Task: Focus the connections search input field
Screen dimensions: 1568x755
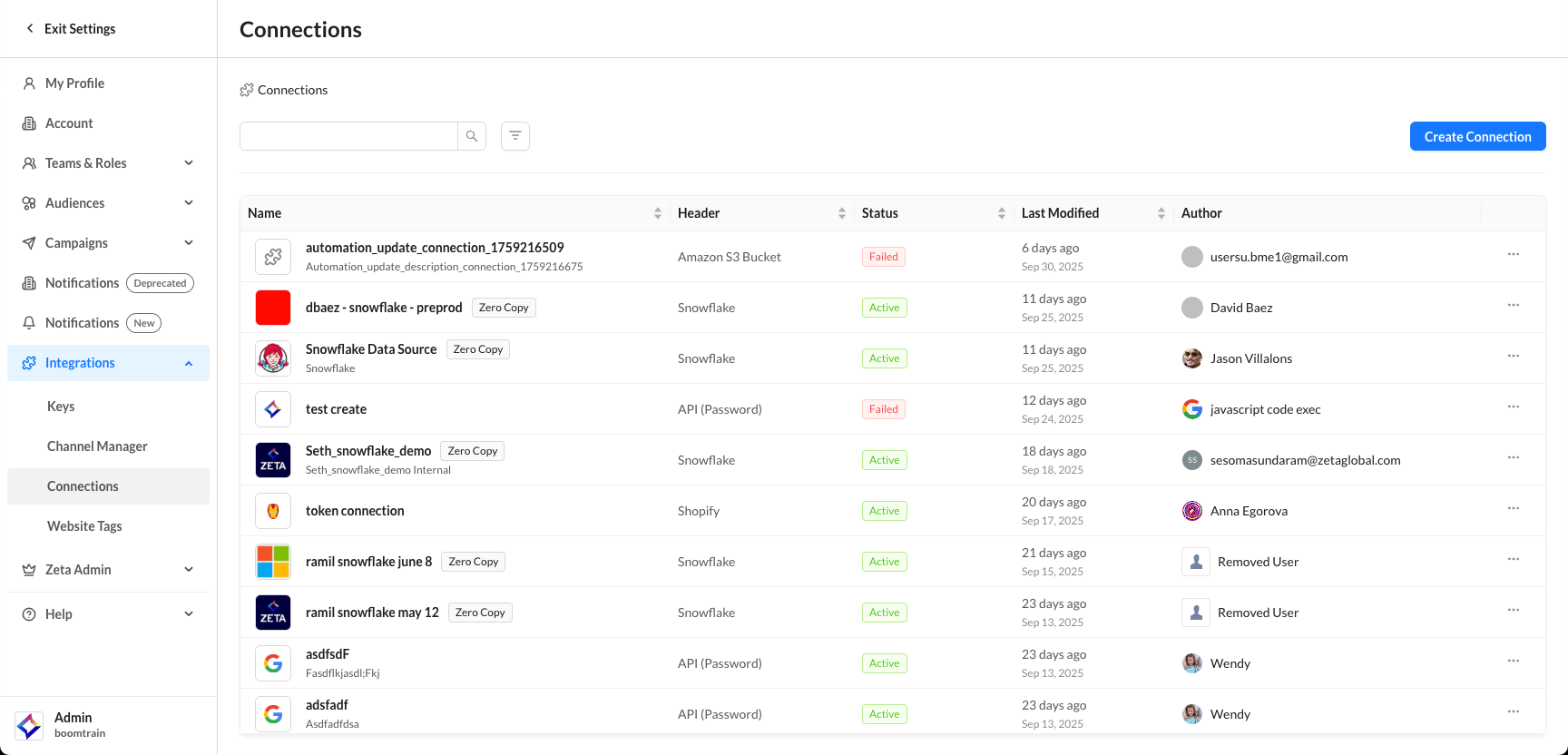Action: point(348,136)
